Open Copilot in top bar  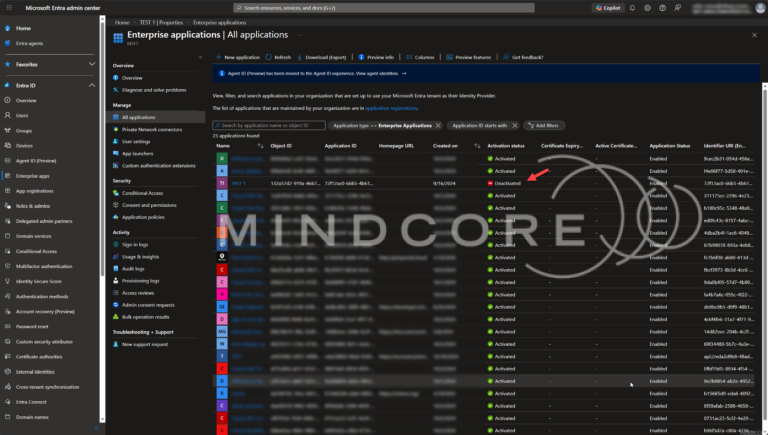pyautogui.click(x=608, y=8)
